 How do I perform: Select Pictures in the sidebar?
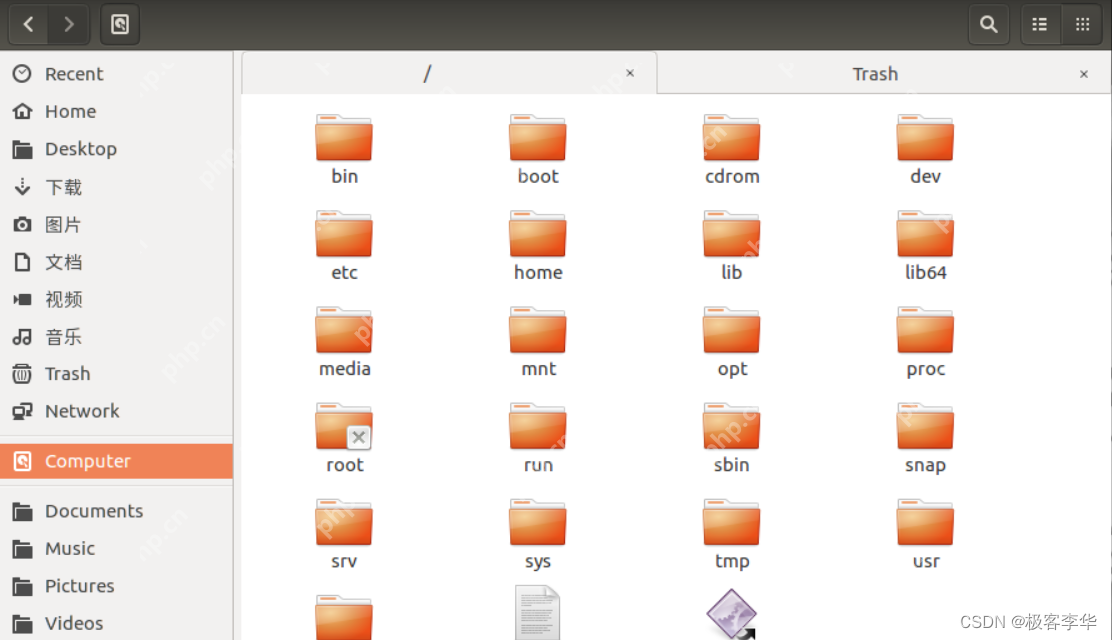78,586
